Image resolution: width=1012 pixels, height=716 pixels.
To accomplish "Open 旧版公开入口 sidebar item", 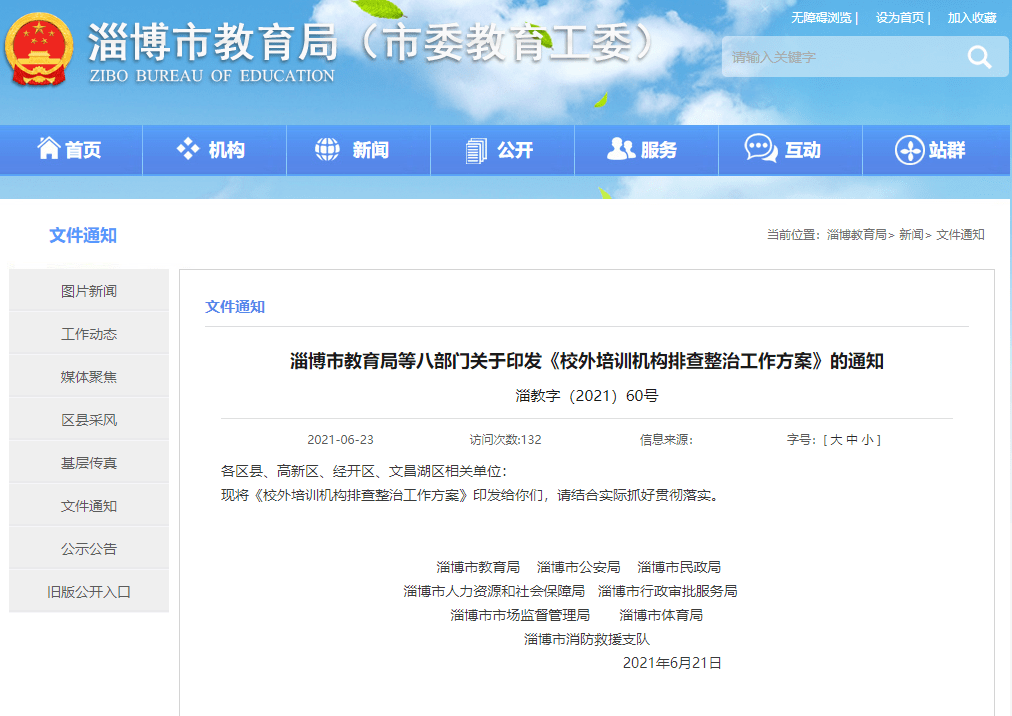I will pyautogui.click(x=89, y=592).
